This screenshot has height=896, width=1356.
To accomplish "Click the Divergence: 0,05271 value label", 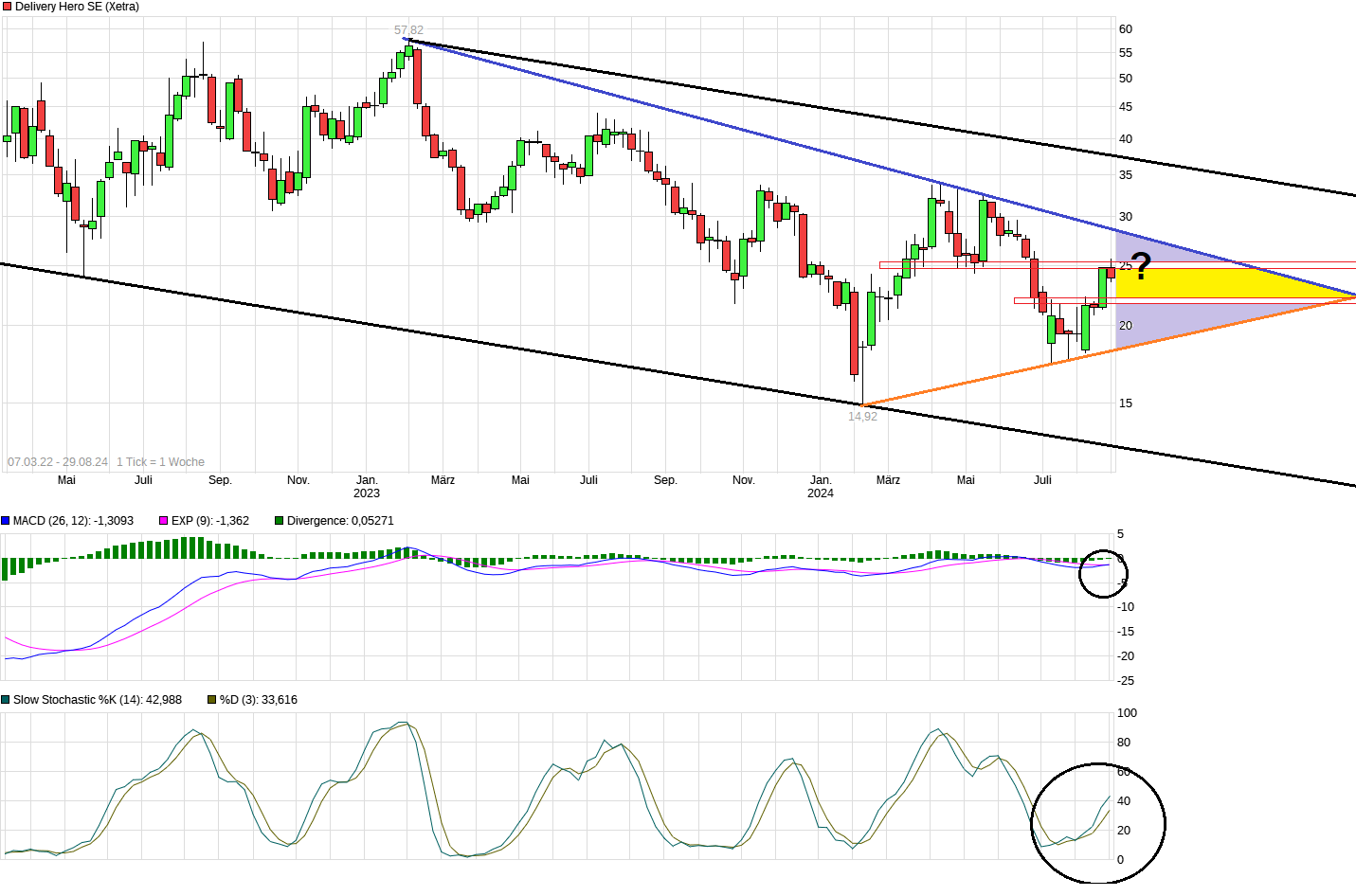I will point(340,521).
